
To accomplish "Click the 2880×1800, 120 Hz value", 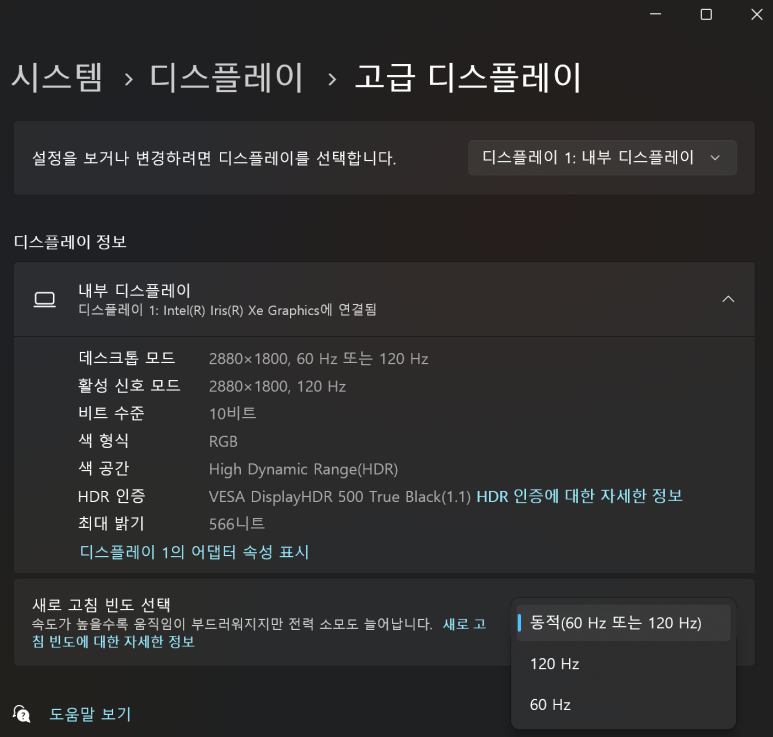I will pyautogui.click(x=277, y=386).
